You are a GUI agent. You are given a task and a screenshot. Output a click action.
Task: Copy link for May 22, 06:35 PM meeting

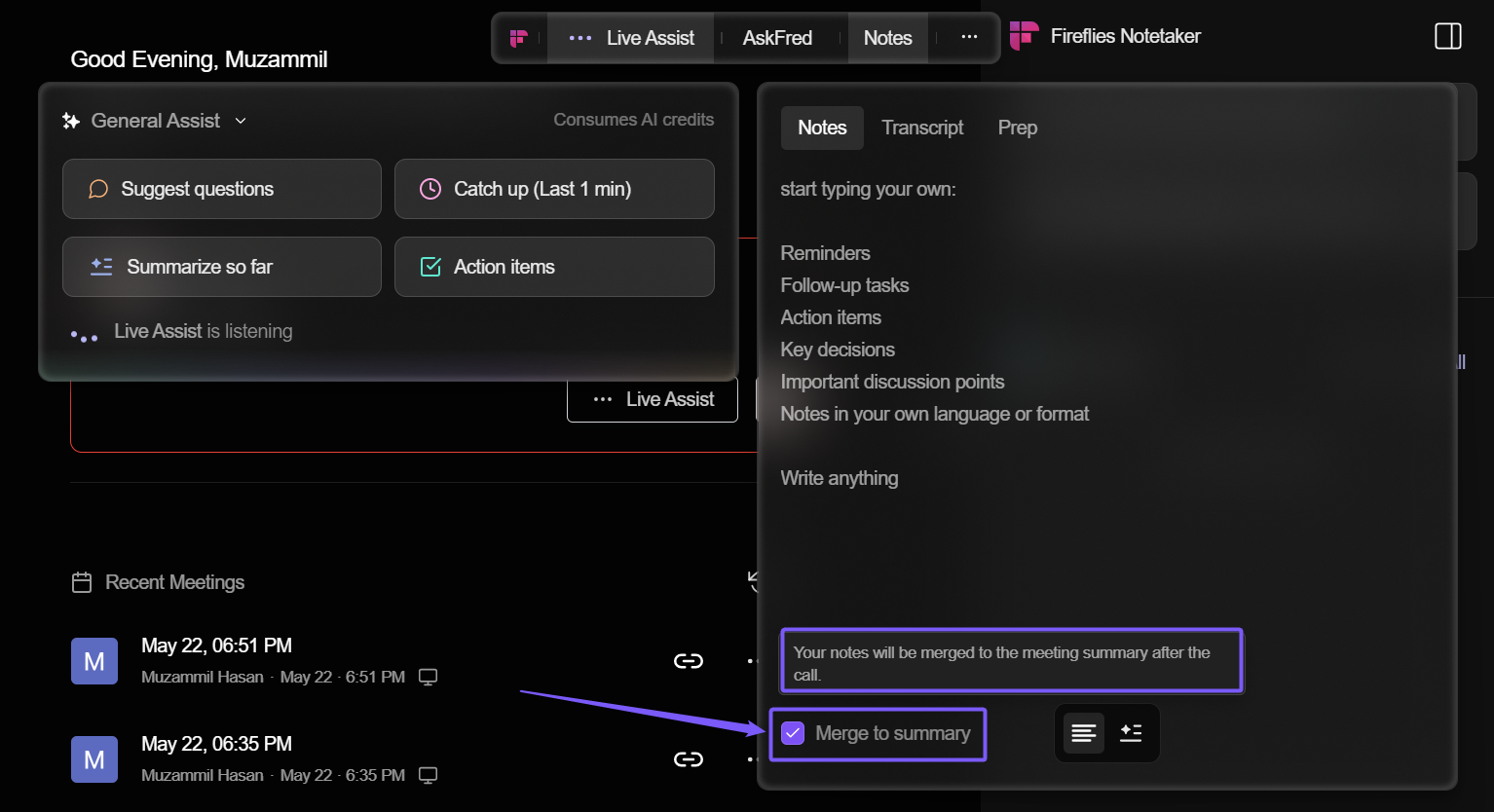click(689, 759)
